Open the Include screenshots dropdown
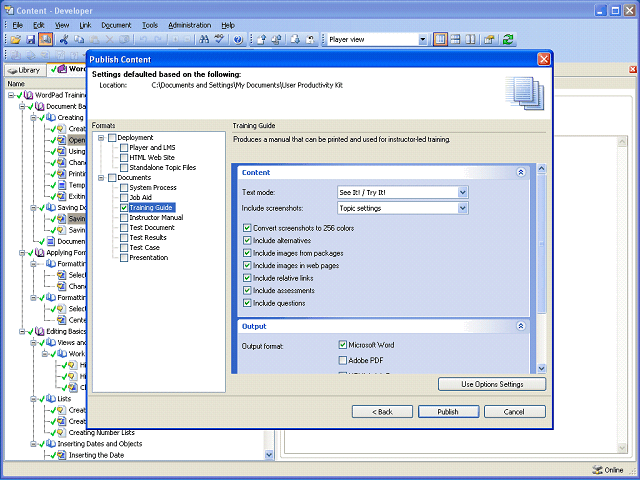Image resolution: width=640 pixels, height=480 pixels. 462,208
